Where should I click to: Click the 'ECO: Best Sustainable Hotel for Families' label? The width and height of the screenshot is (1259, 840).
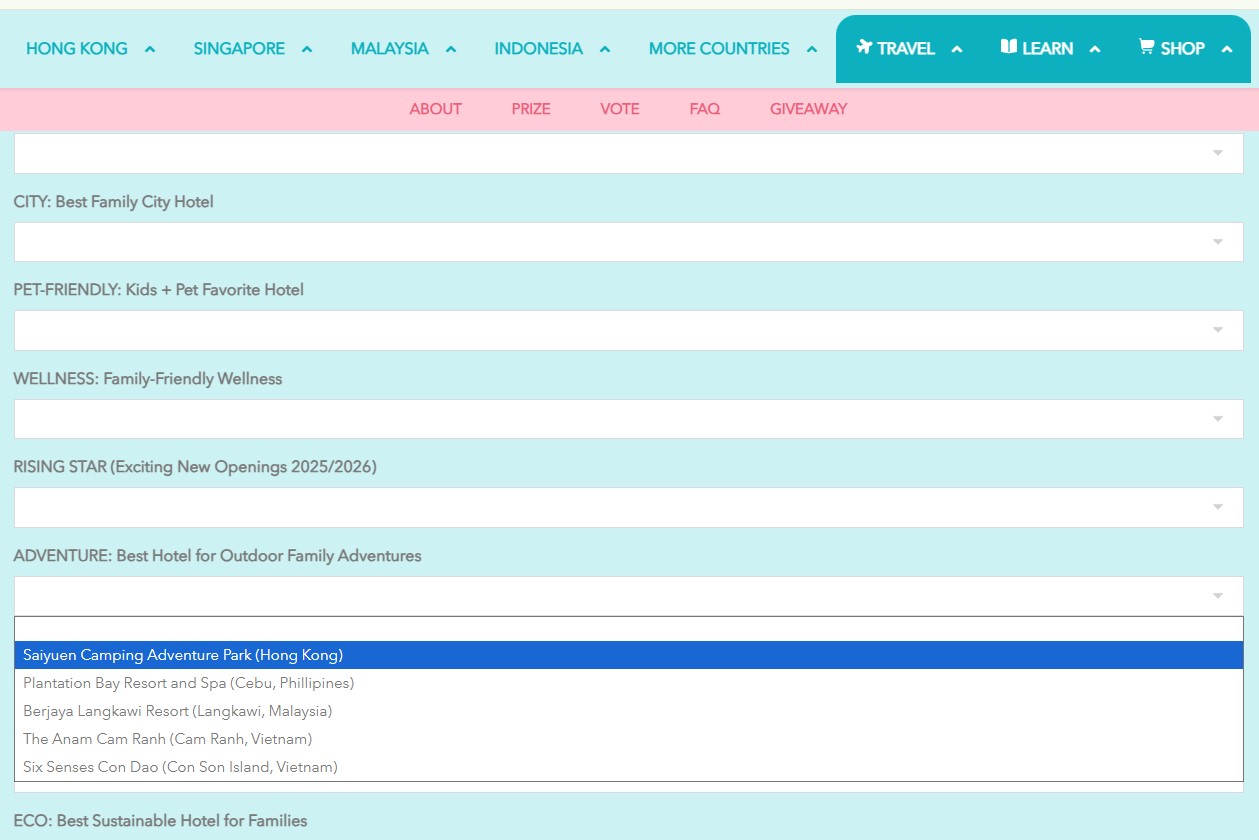161,821
